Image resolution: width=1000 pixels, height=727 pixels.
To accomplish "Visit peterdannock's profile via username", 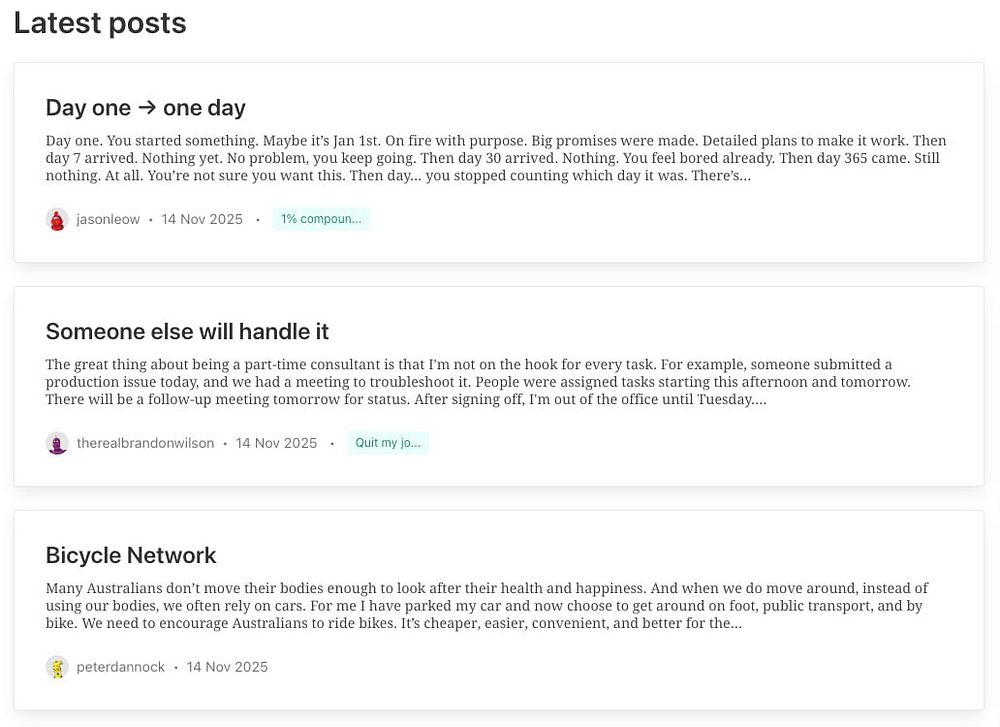I will (120, 667).
